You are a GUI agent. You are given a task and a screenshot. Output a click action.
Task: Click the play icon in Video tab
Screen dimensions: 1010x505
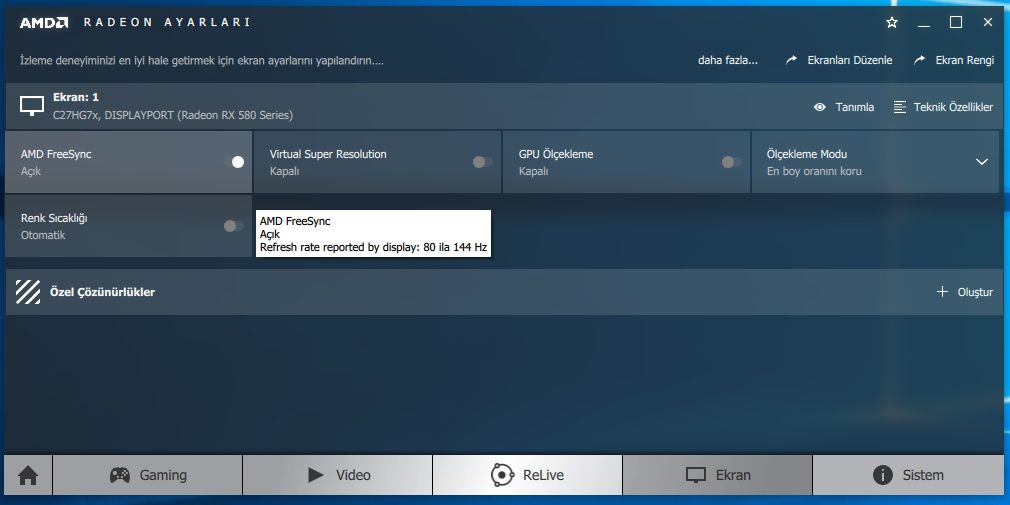(x=316, y=475)
